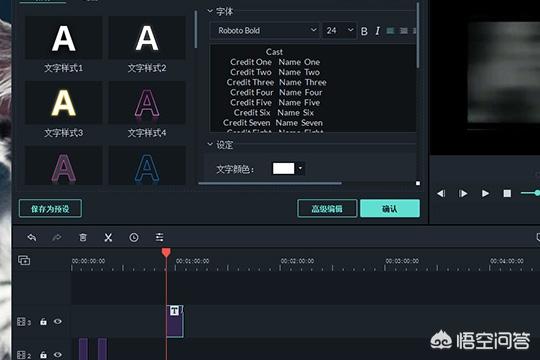Click the track 3 grid icon

tap(21, 322)
